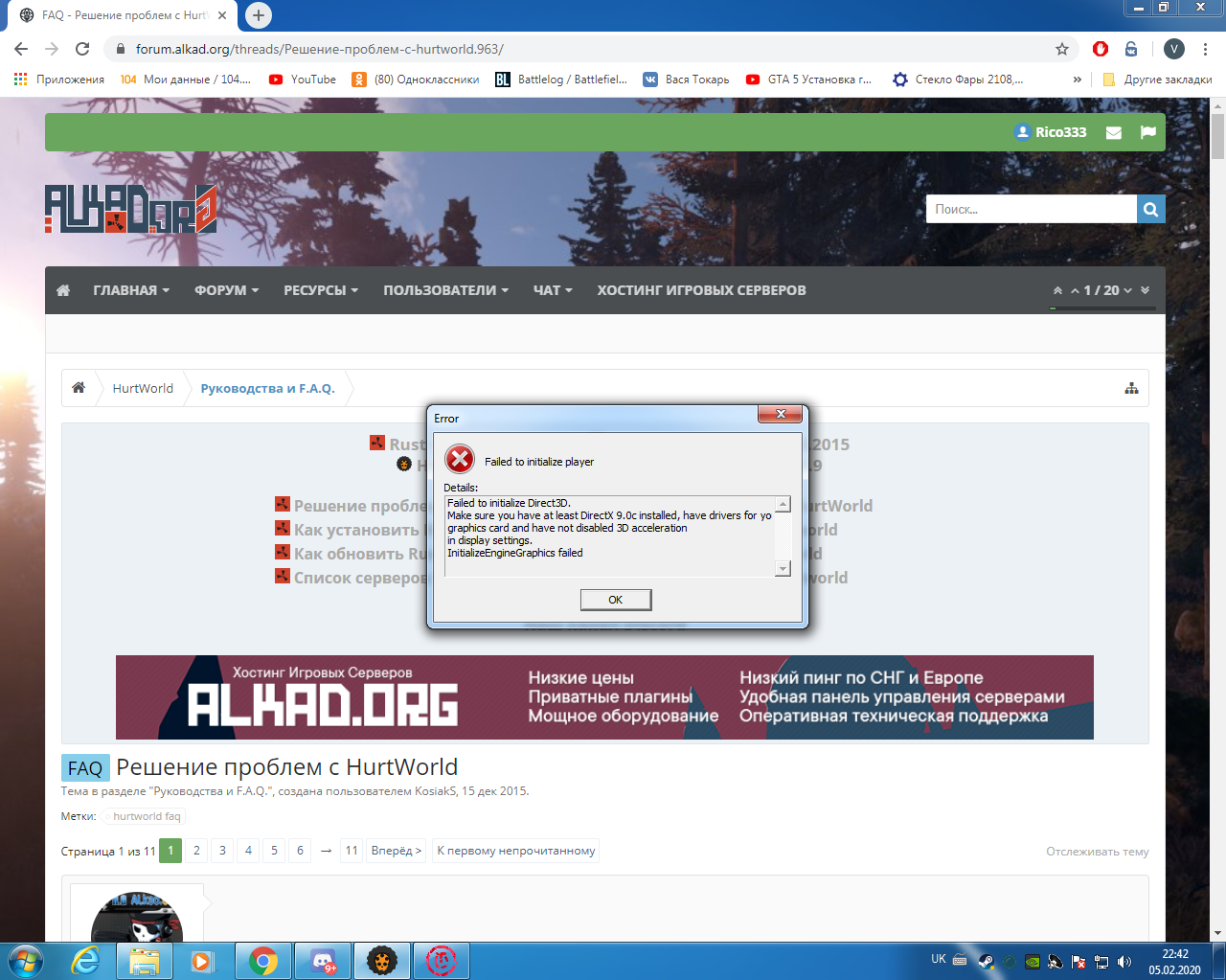Open Discord from the taskbar
1226x980 pixels.
(323, 960)
